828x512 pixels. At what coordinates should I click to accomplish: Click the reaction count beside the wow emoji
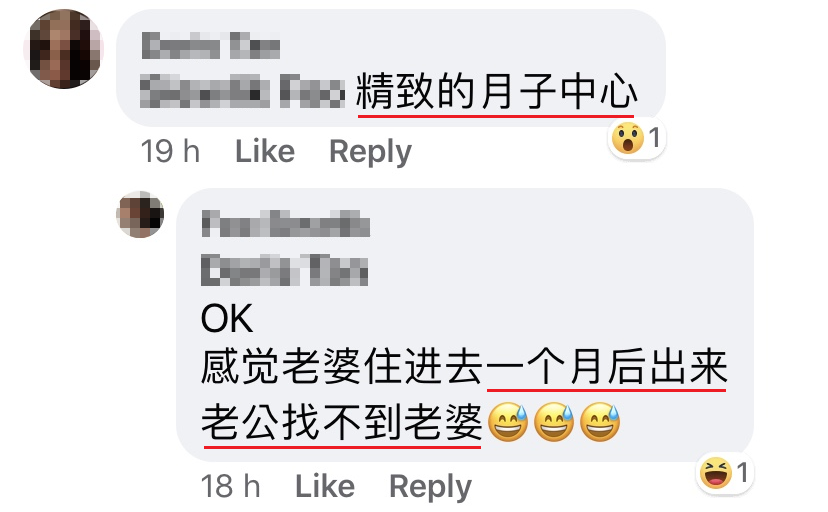(x=654, y=138)
